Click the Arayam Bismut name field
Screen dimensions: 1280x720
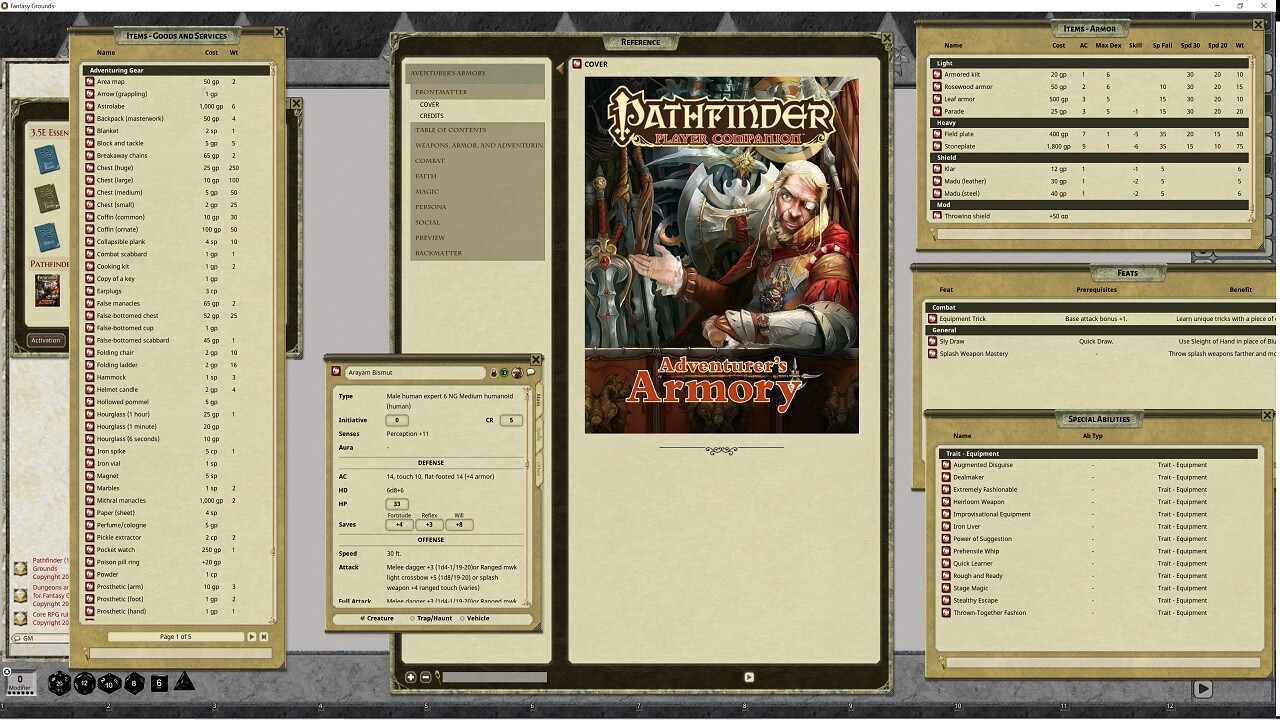click(415, 373)
